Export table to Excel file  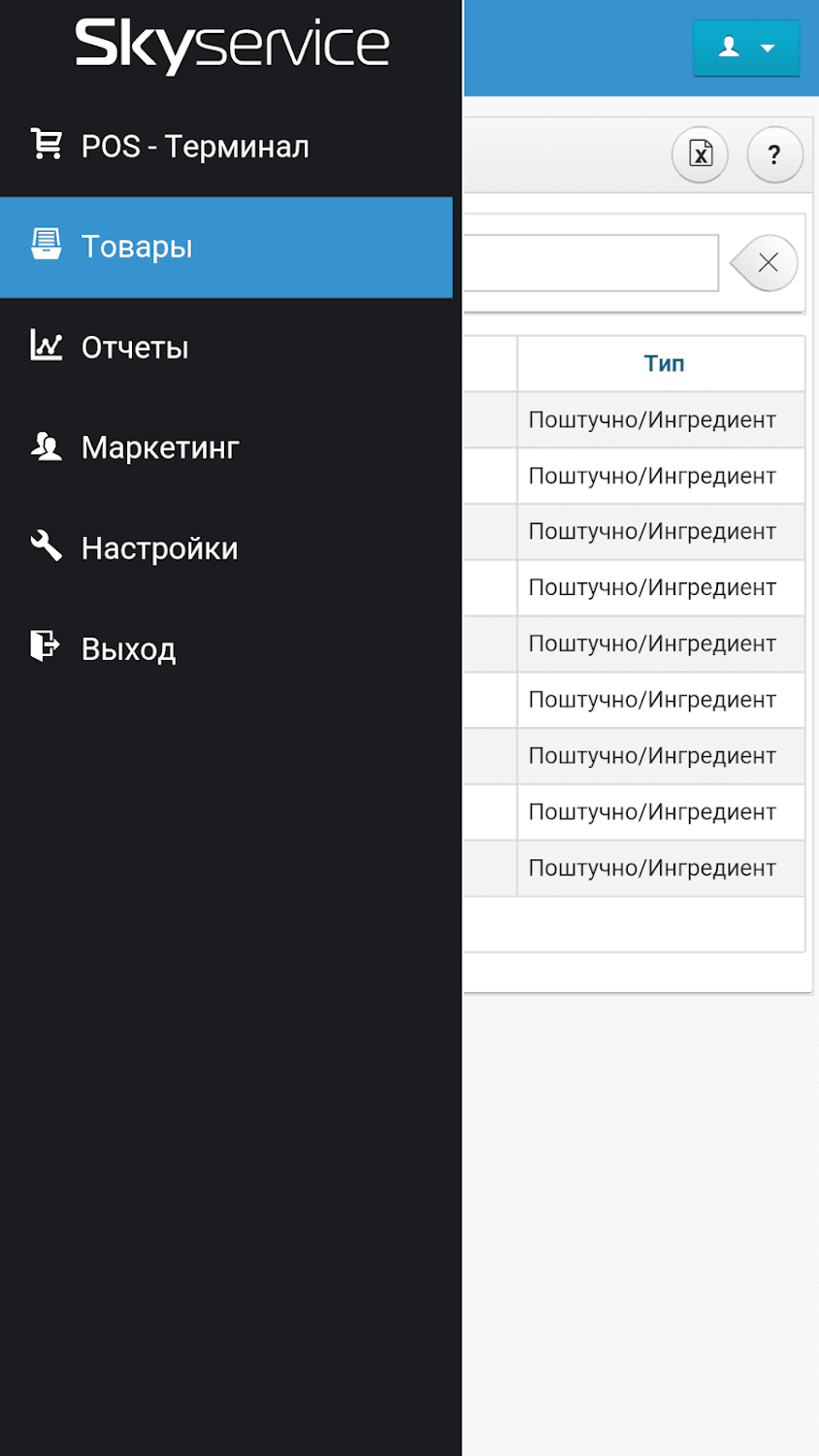pyautogui.click(x=700, y=153)
